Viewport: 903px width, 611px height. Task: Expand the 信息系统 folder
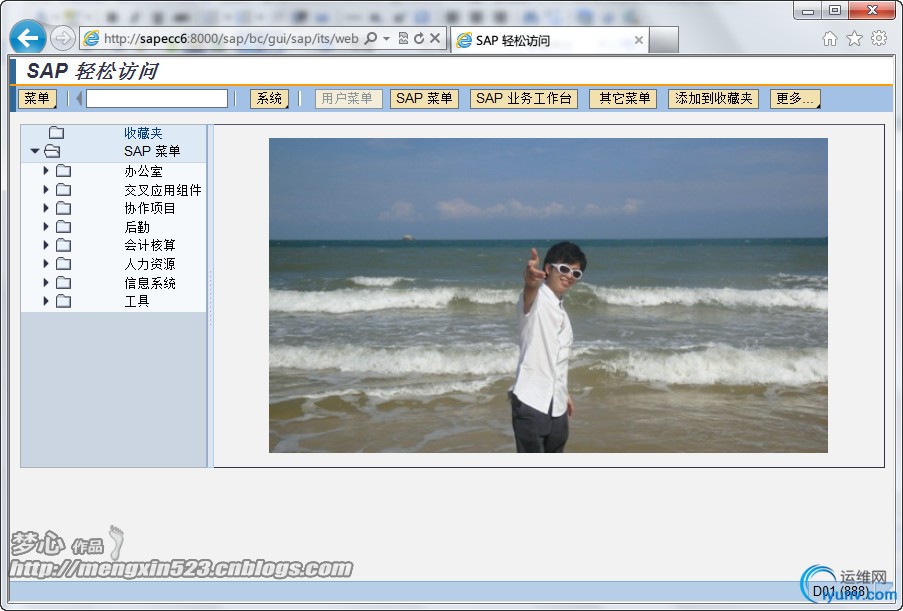tap(46, 282)
